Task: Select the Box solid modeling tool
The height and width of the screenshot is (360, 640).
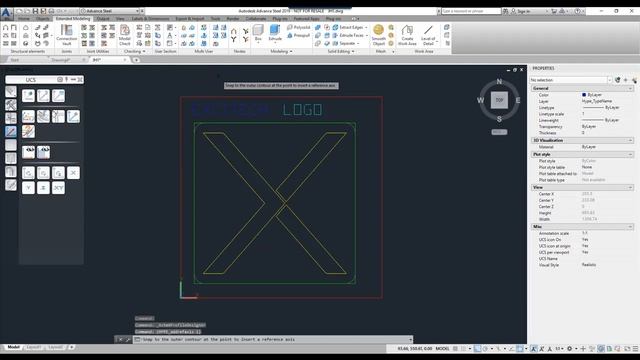Action: tap(258, 33)
